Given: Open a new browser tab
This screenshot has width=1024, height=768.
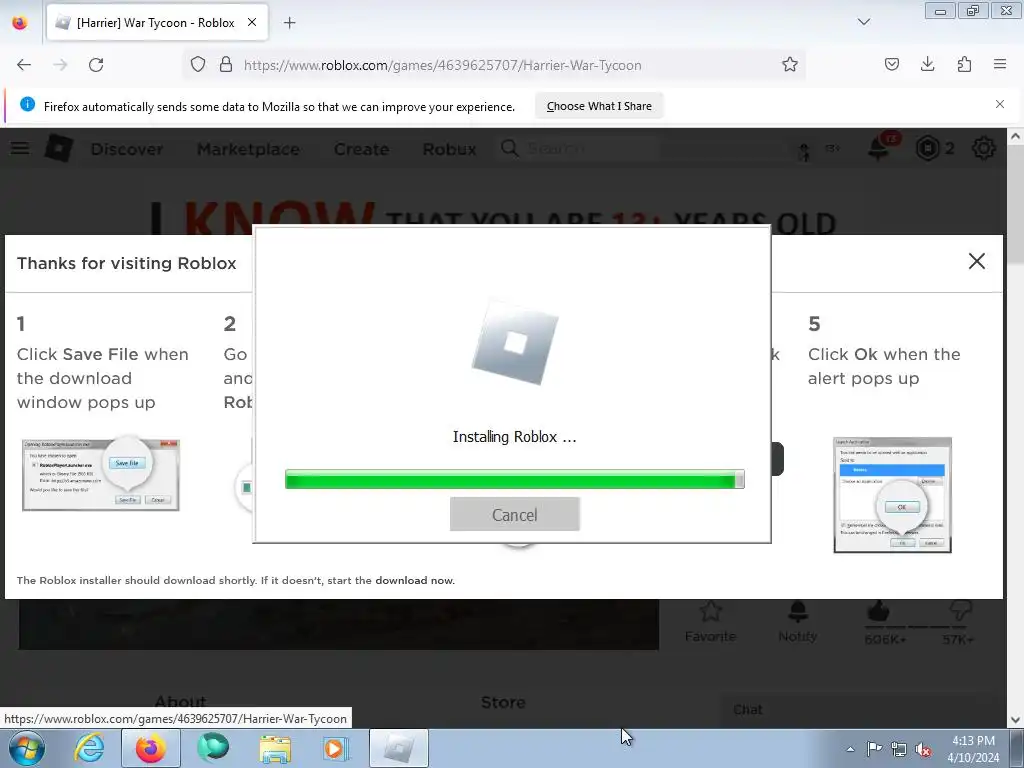Looking at the screenshot, I should (x=289, y=23).
